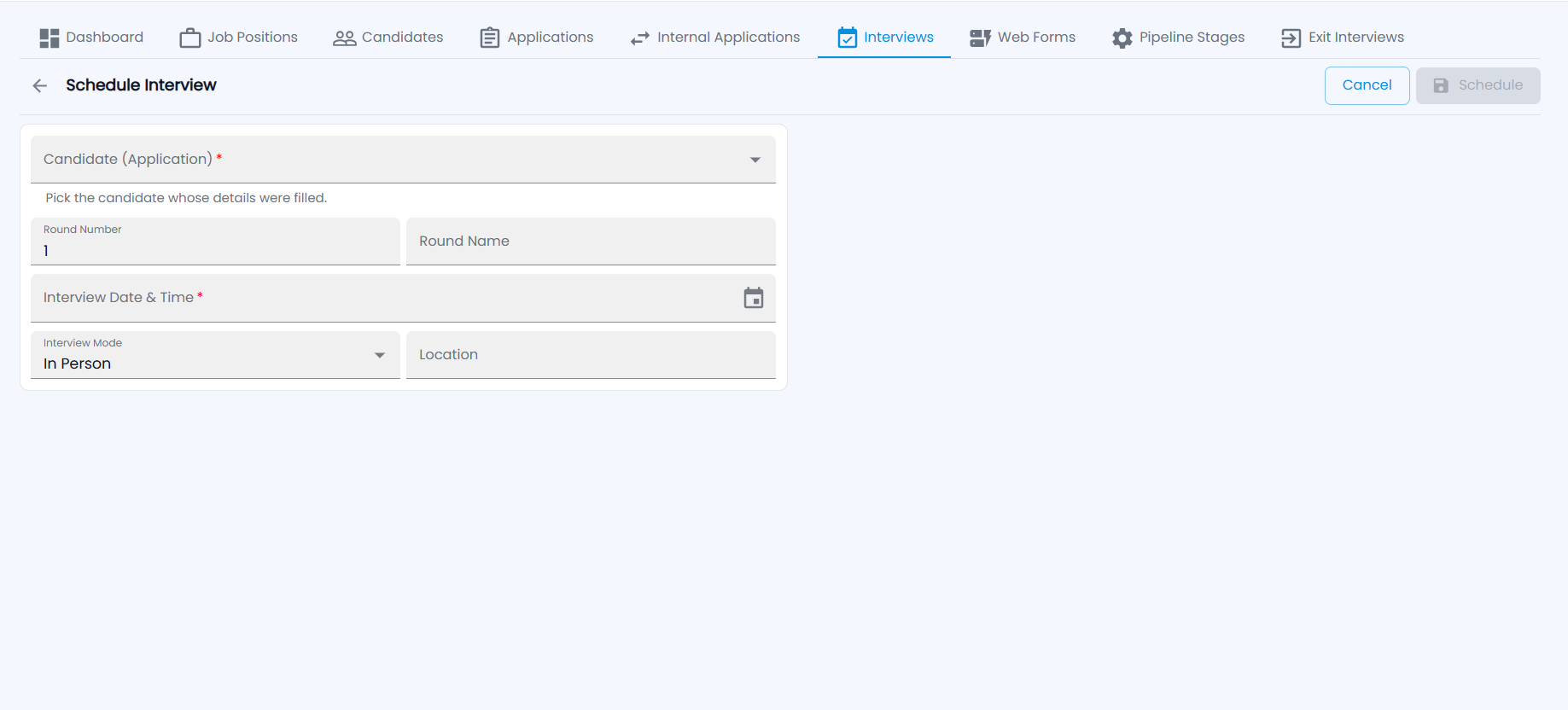
Task: Click the Candidates people icon
Action: tap(345, 38)
